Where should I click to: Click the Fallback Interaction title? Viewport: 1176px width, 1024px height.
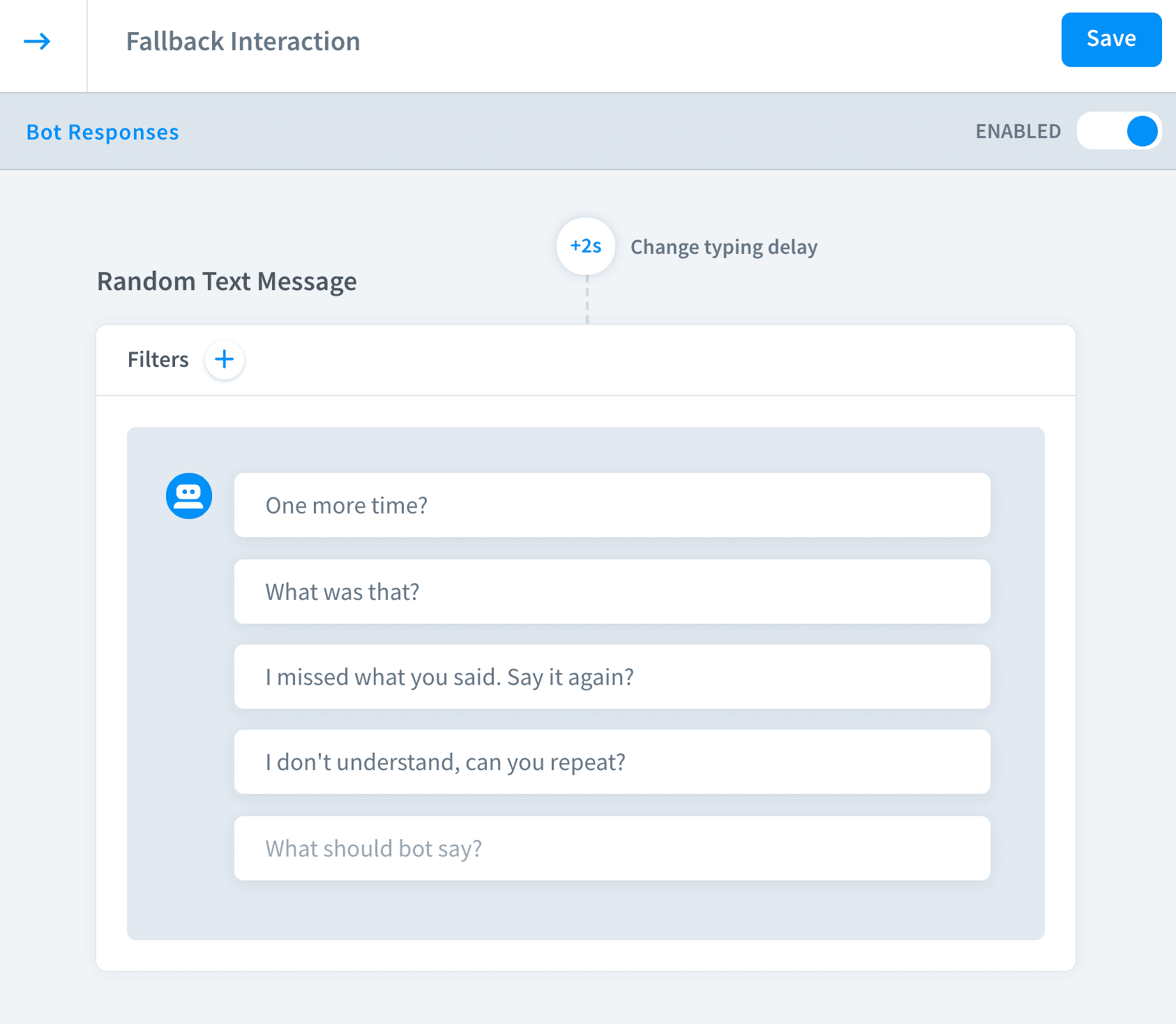click(x=243, y=42)
